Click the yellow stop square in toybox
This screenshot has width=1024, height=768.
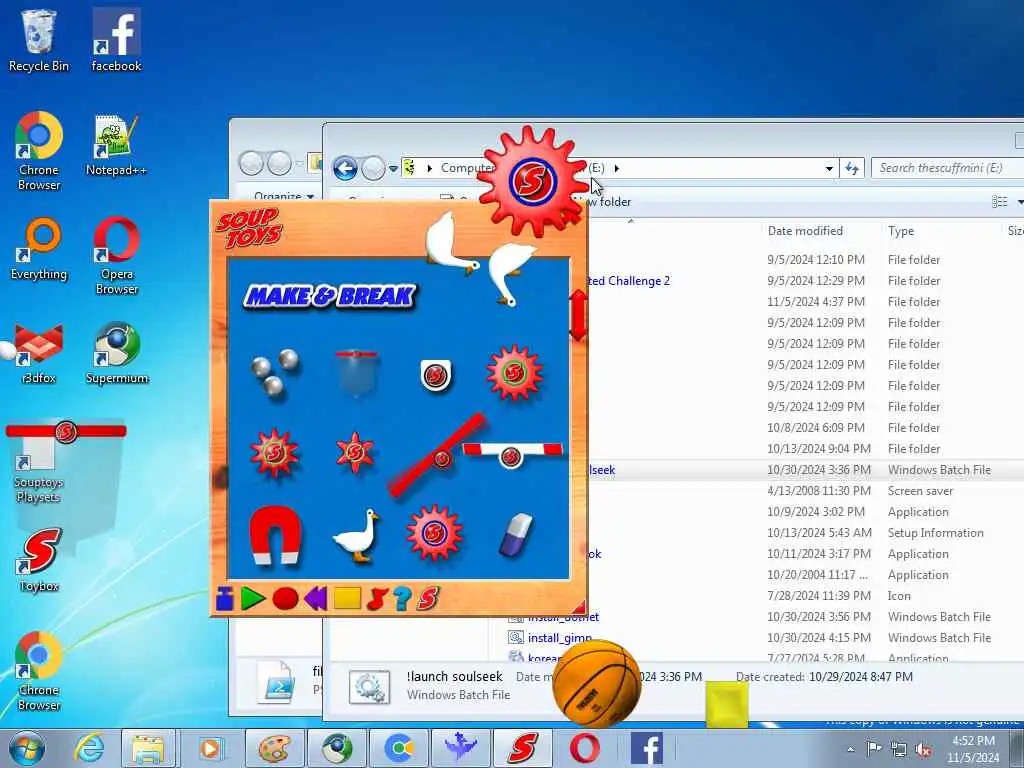pyautogui.click(x=347, y=598)
